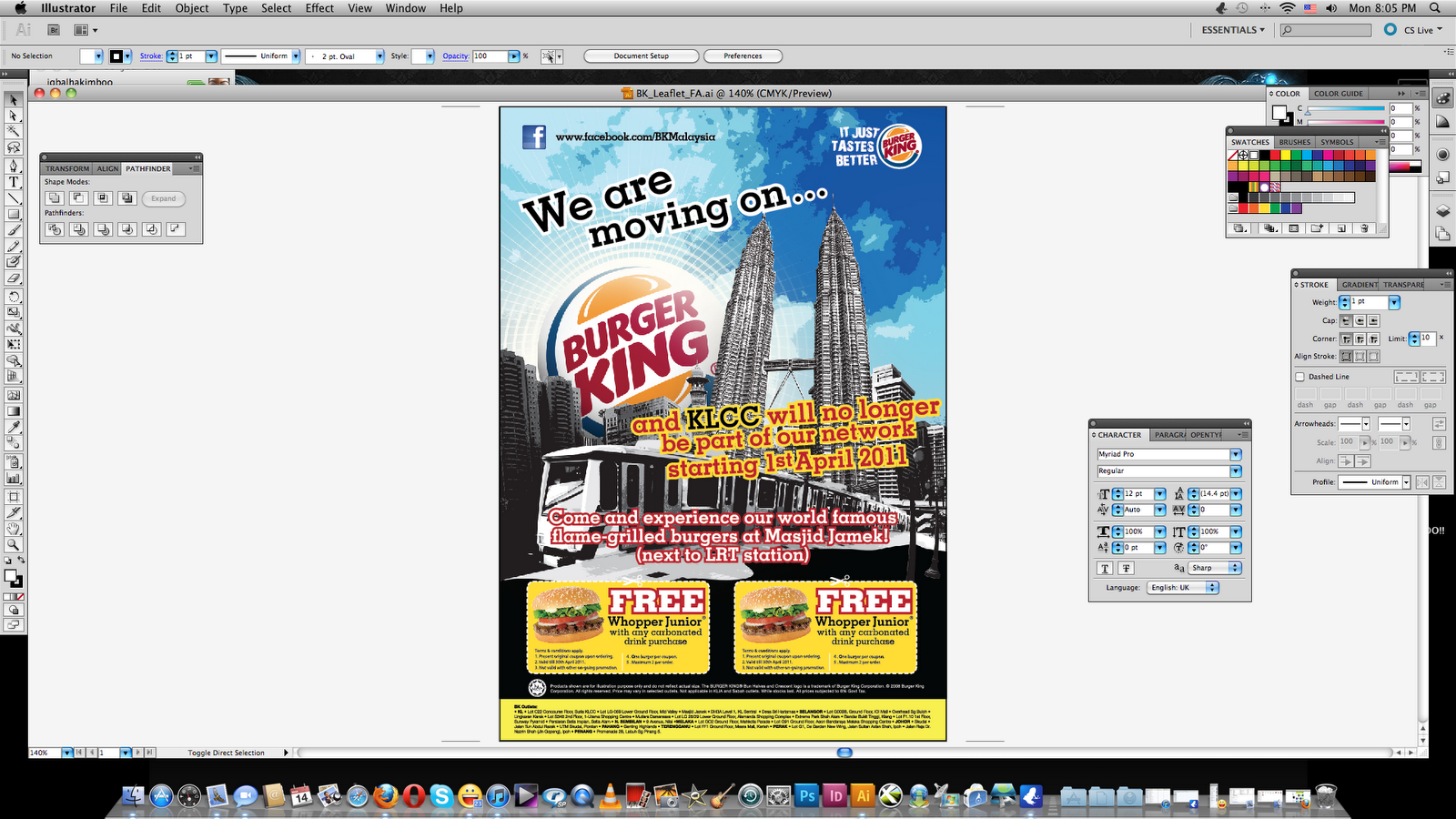Open the Myriad Pro font family dropdown
1456x819 pixels.
click(x=1236, y=454)
